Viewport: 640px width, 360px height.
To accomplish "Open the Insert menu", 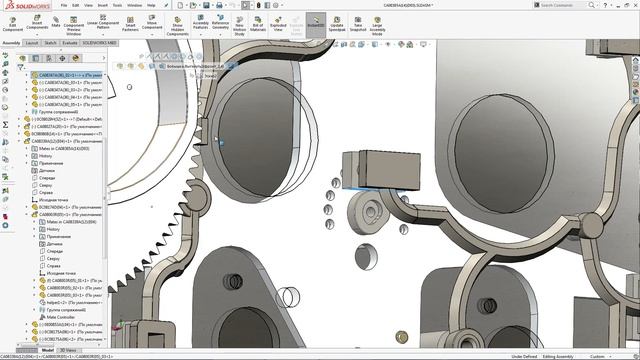I will [x=103, y=5].
